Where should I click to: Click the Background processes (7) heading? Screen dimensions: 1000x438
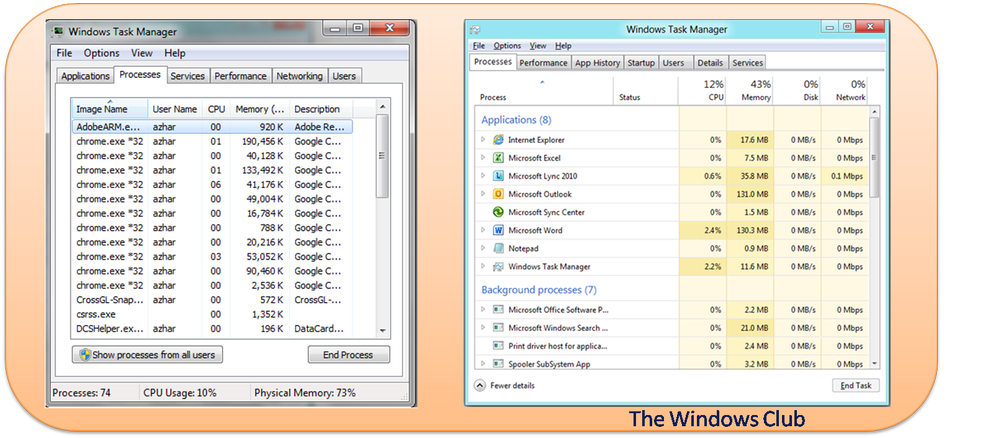pos(539,290)
